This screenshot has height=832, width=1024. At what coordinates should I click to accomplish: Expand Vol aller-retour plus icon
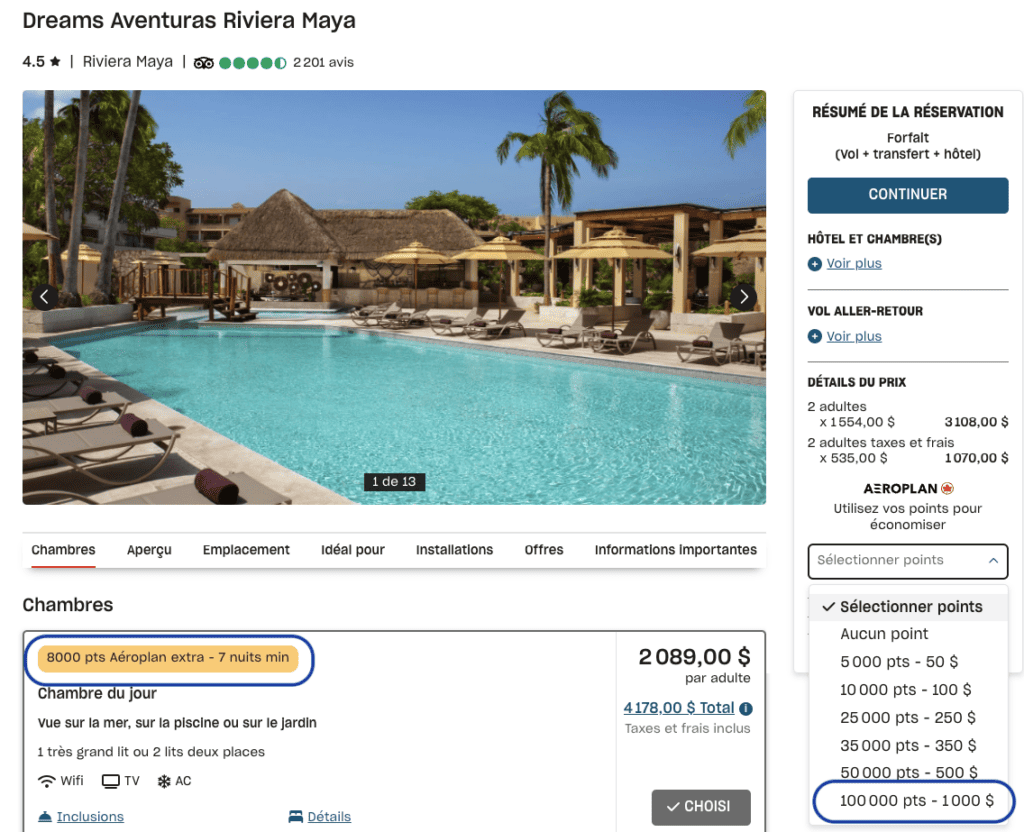[x=815, y=337]
